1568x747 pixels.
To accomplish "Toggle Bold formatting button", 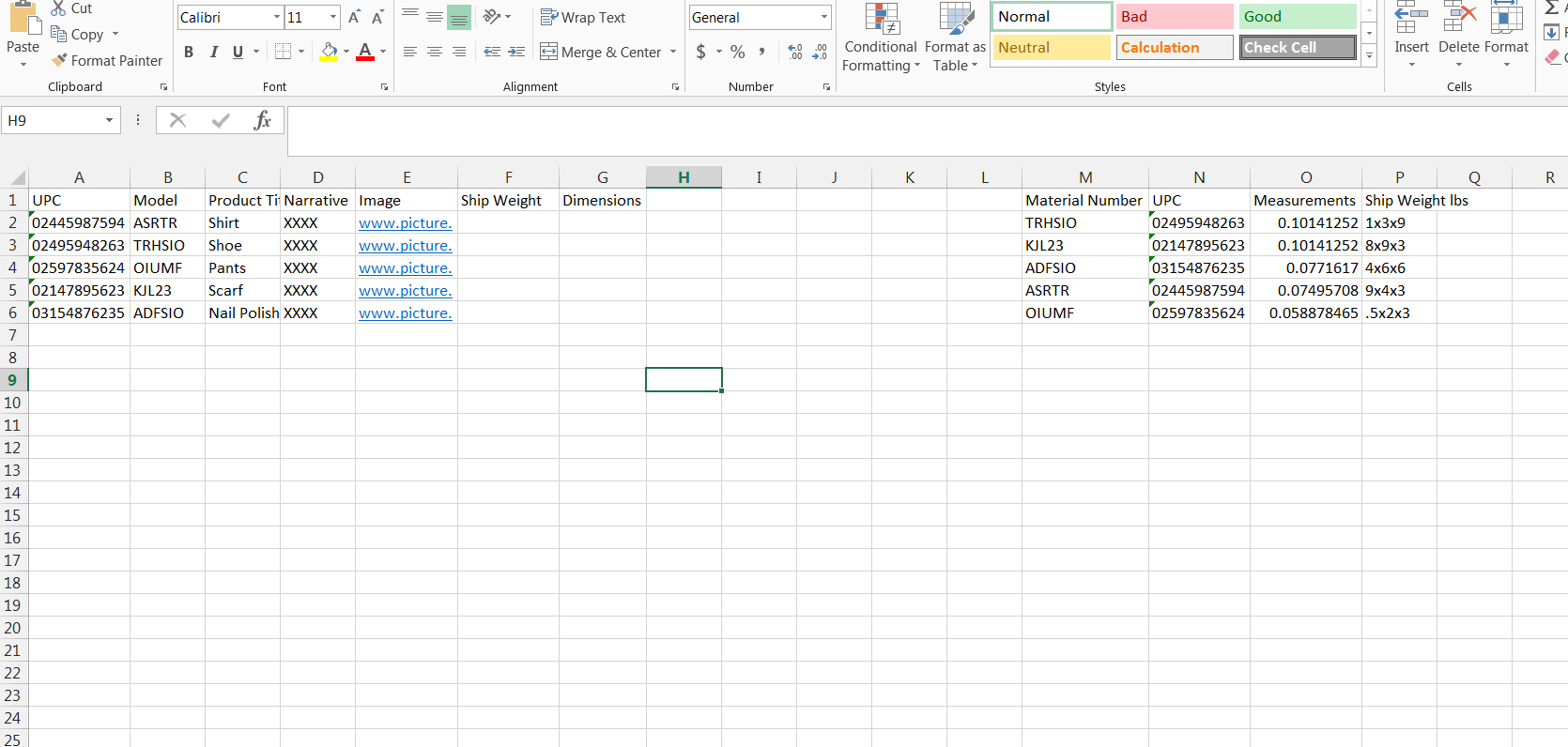I will (x=189, y=52).
